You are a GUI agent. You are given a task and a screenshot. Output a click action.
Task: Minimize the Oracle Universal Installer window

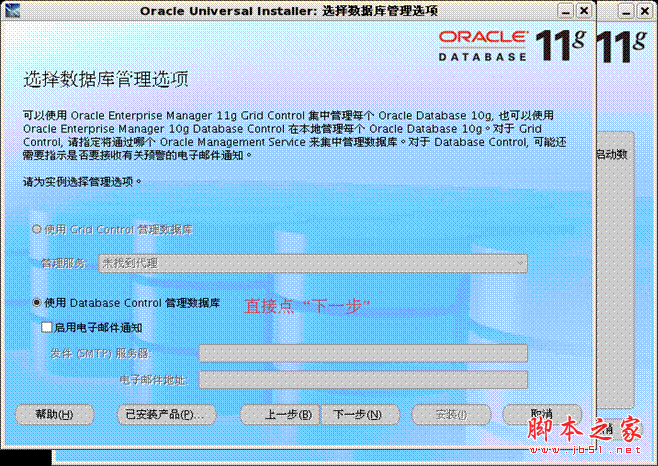[x=566, y=10]
